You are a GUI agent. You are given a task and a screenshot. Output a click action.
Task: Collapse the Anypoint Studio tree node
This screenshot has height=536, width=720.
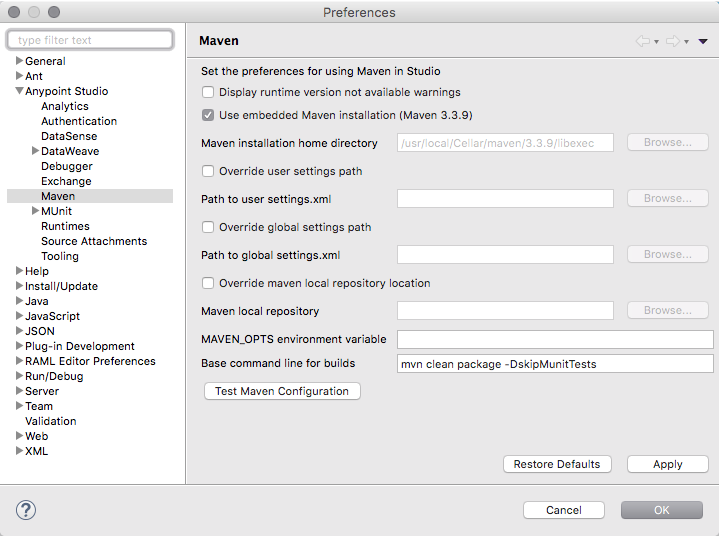(19, 91)
